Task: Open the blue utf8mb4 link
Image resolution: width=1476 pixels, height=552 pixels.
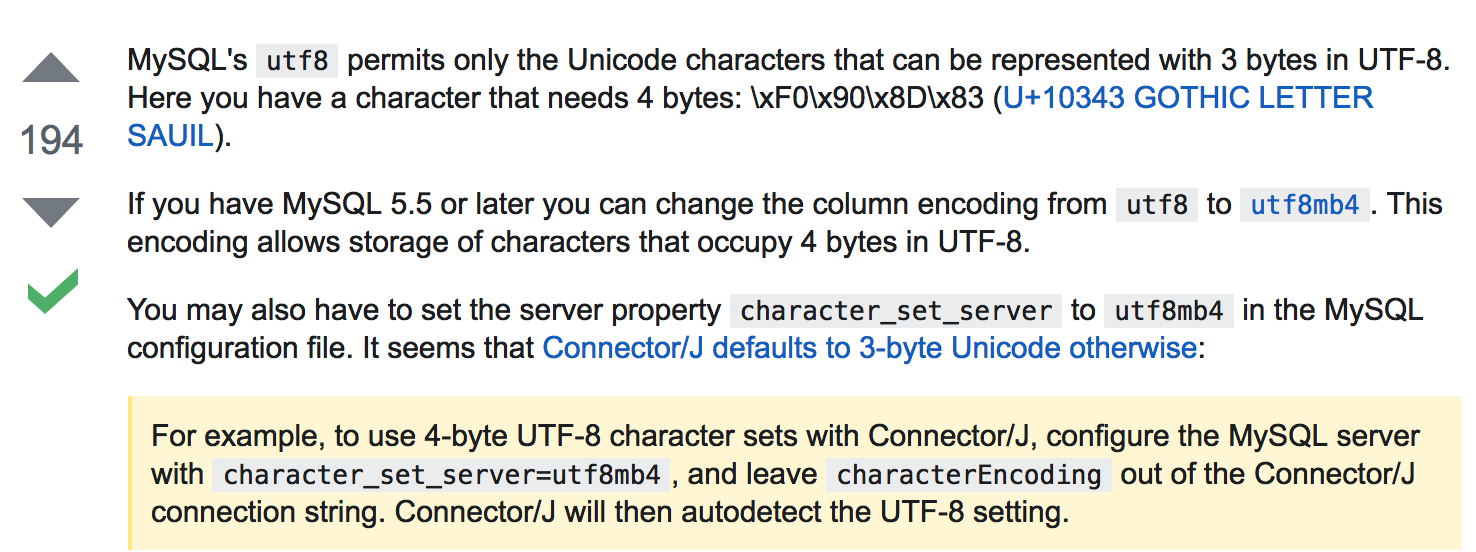Action: point(1306,205)
